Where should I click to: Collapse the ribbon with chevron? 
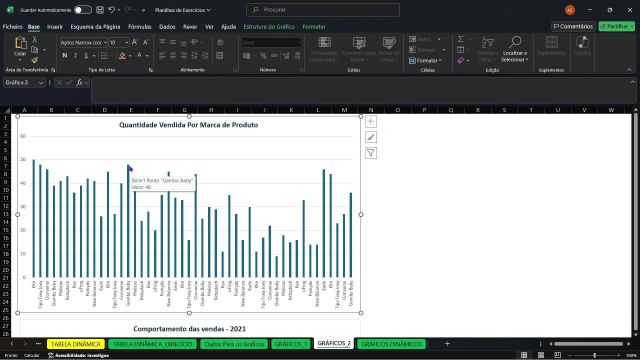point(629,70)
